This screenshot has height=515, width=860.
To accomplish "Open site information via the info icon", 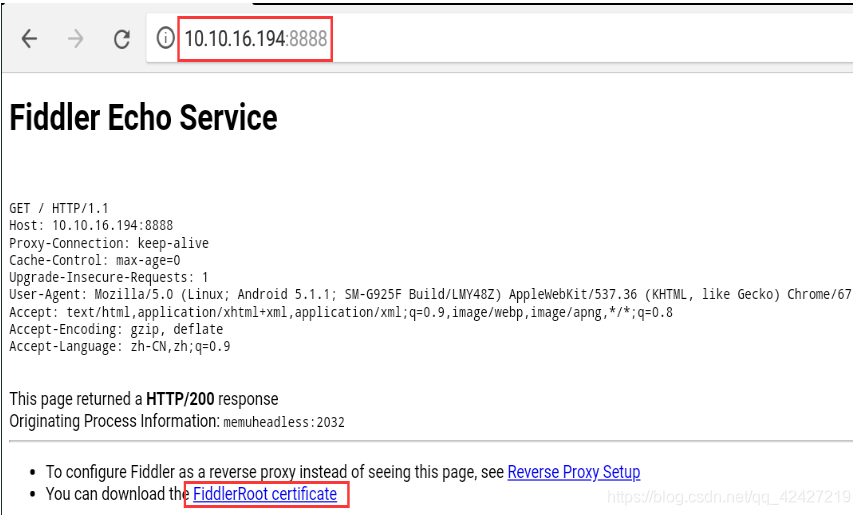I will click(165, 38).
